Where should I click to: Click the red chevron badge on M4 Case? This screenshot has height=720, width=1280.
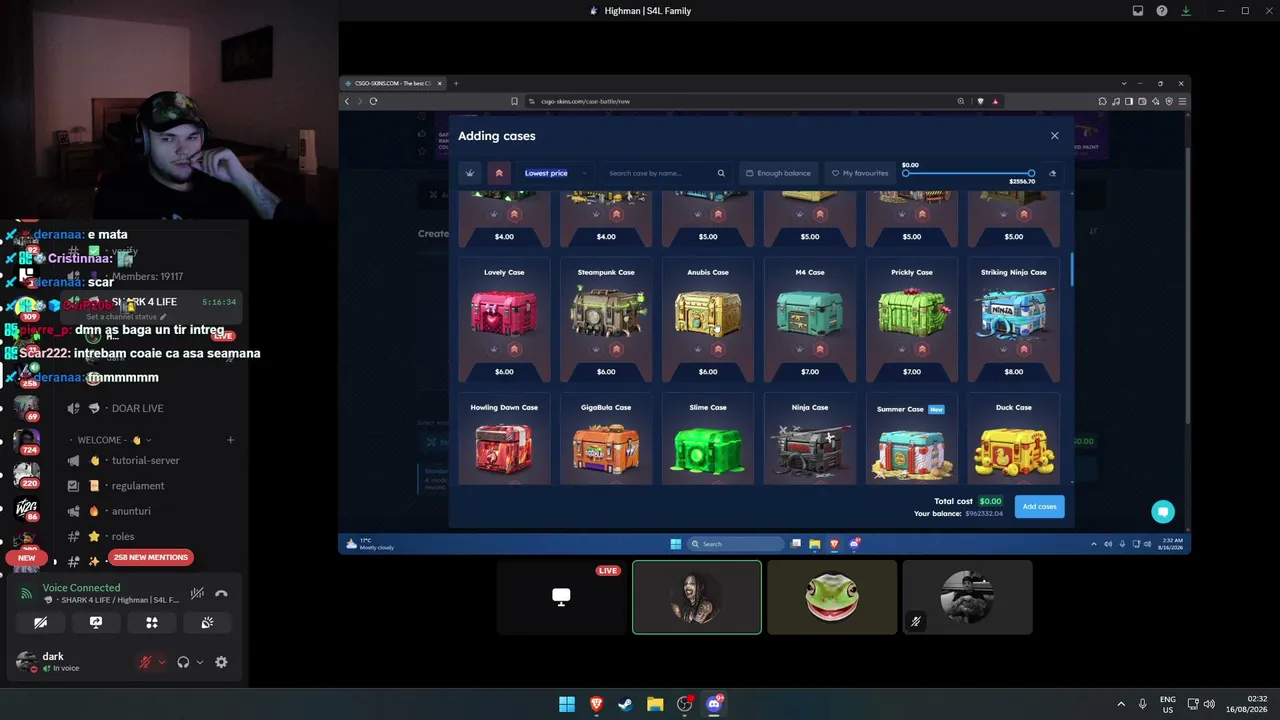pos(820,349)
